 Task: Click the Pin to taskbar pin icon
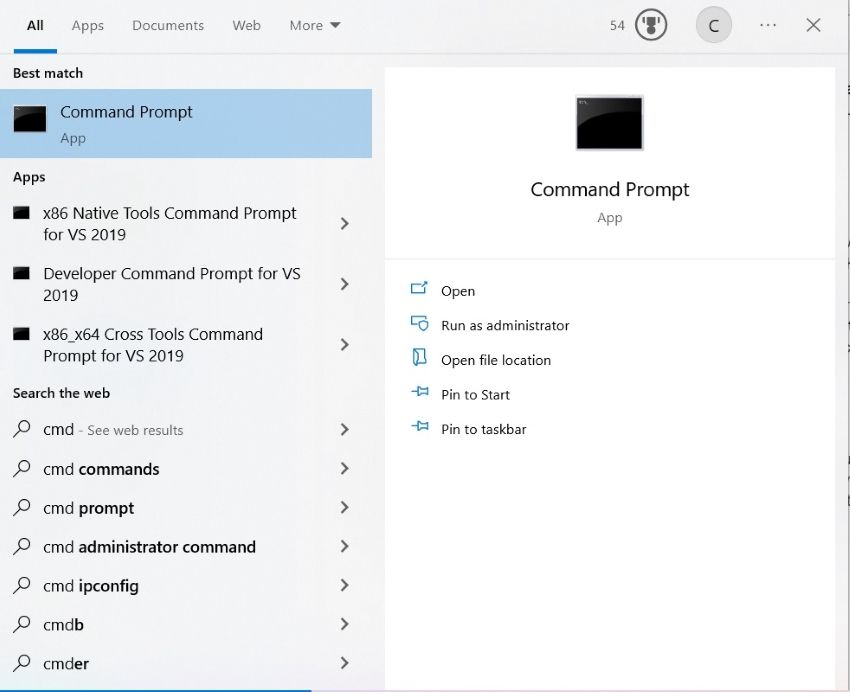[419, 428]
